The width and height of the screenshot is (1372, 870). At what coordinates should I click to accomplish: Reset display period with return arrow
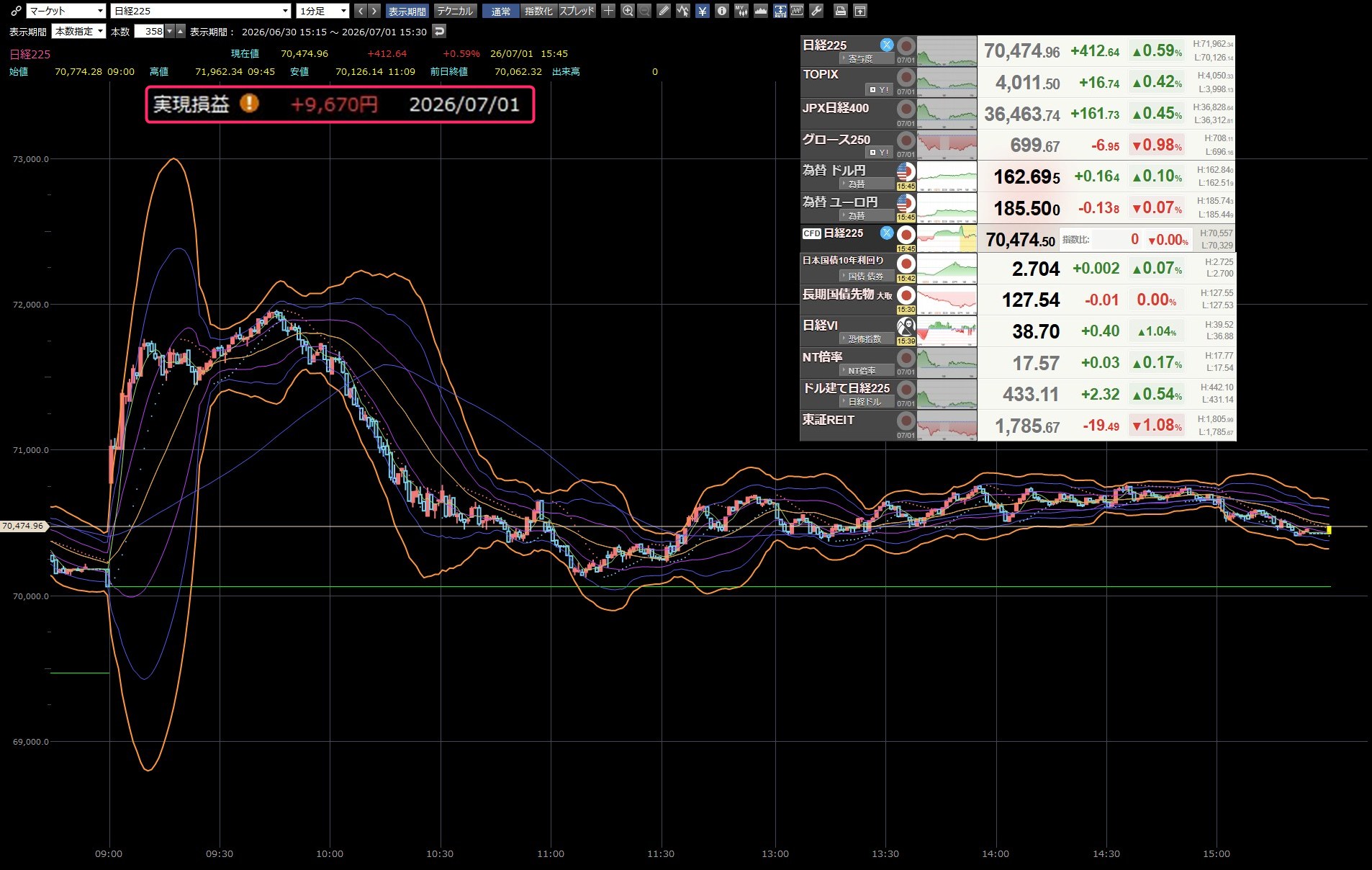click(x=439, y=31)
